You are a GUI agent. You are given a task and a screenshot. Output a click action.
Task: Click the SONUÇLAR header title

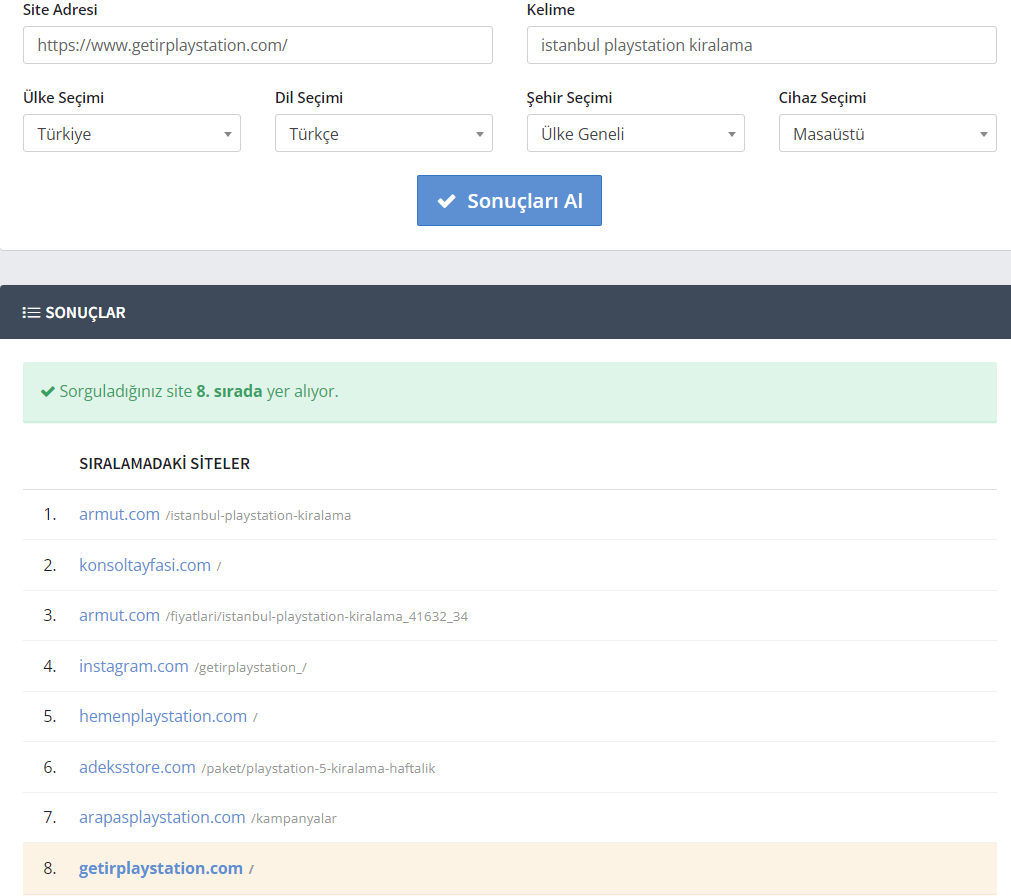click(x=85, y=313)
